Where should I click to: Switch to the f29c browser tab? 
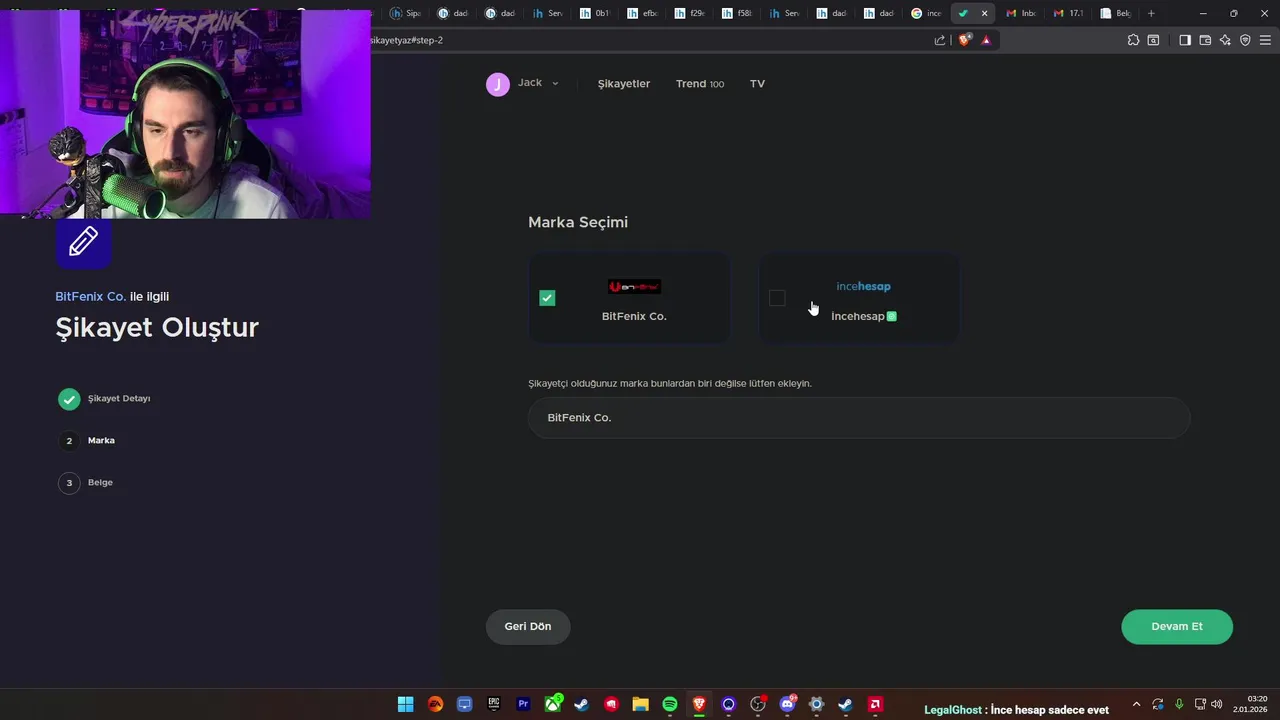tap(690, 13)
